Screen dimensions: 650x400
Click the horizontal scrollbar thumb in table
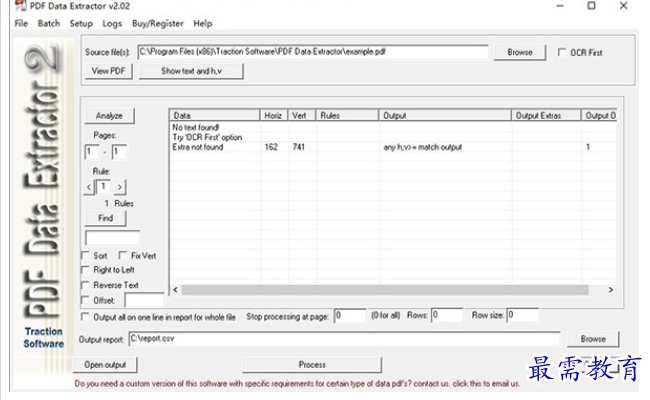point(385,290)
